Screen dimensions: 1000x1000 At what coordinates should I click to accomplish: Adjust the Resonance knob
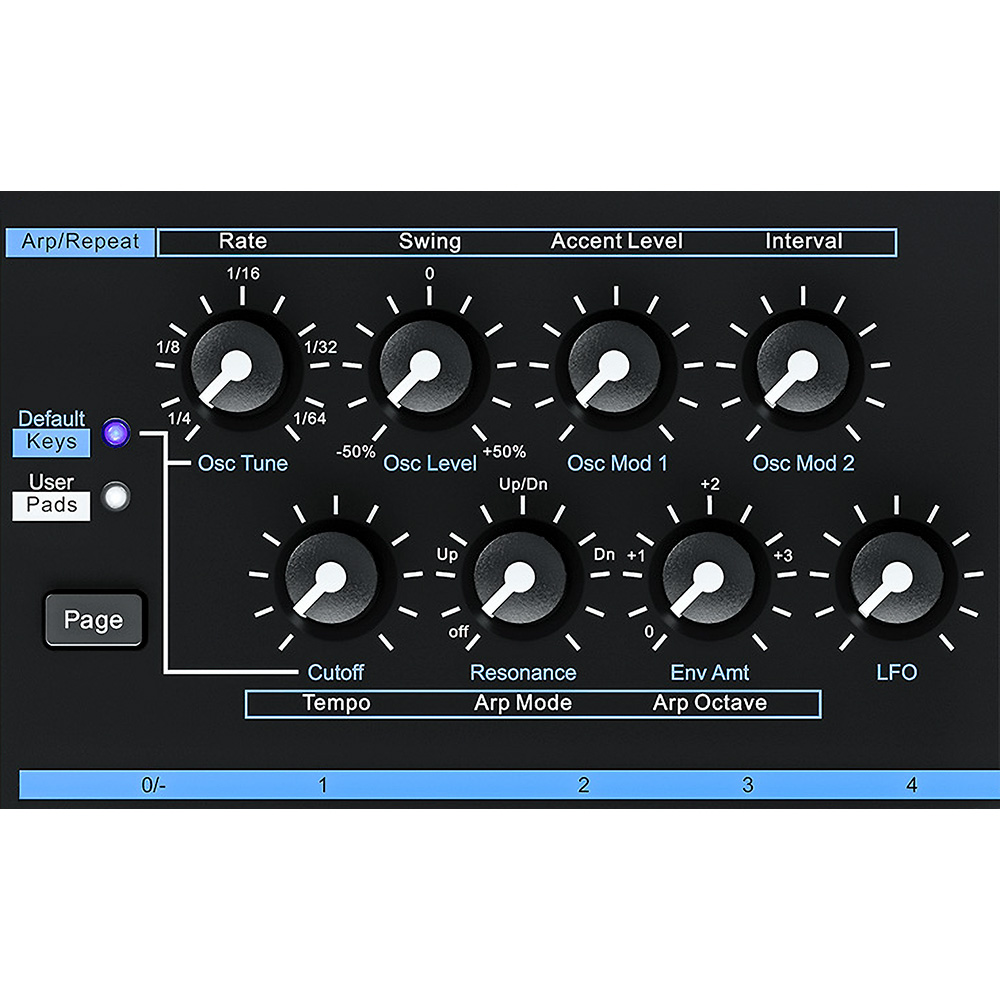point(520,578)
